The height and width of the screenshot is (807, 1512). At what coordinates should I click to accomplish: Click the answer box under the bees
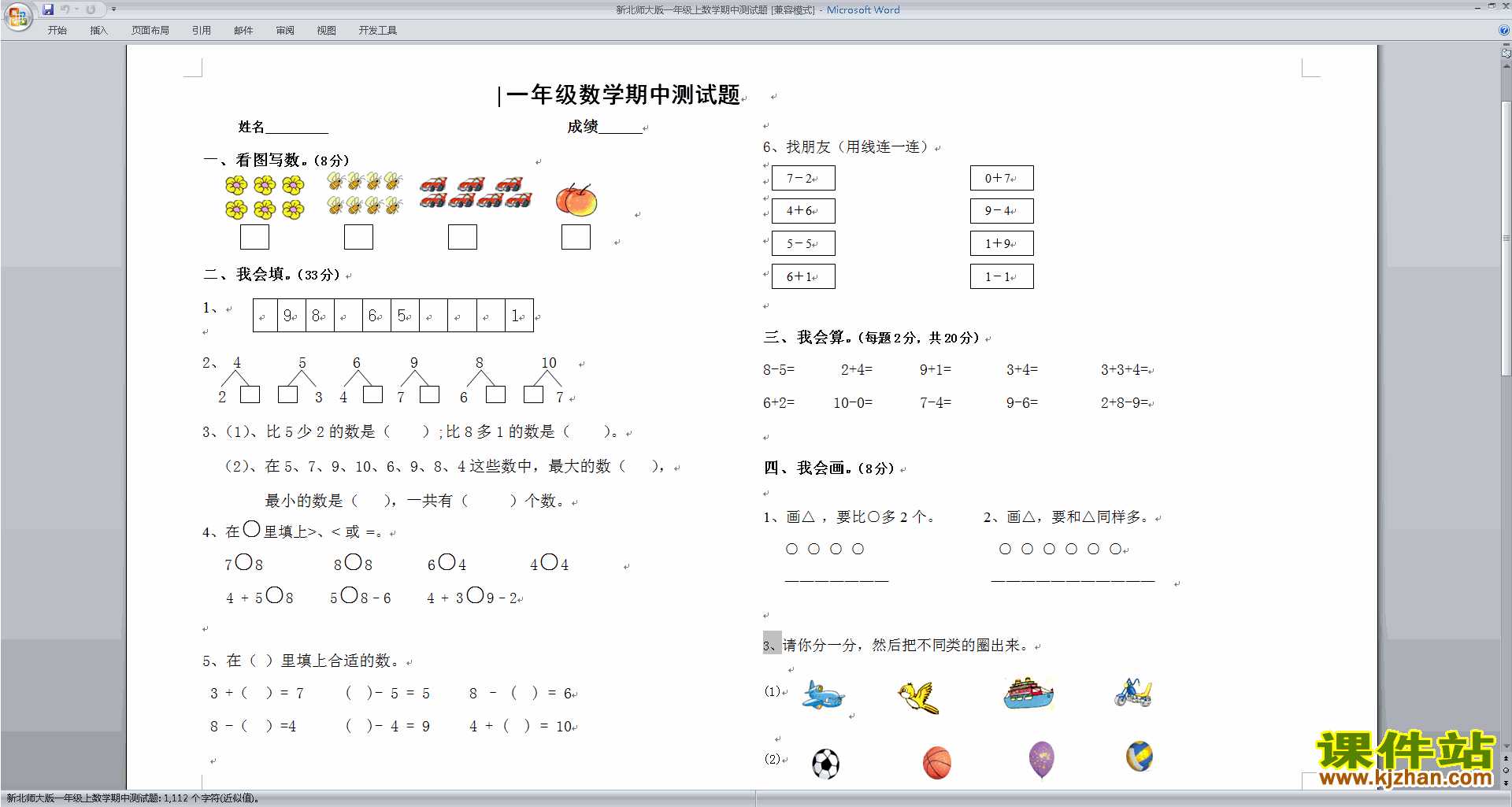point(358,237)
